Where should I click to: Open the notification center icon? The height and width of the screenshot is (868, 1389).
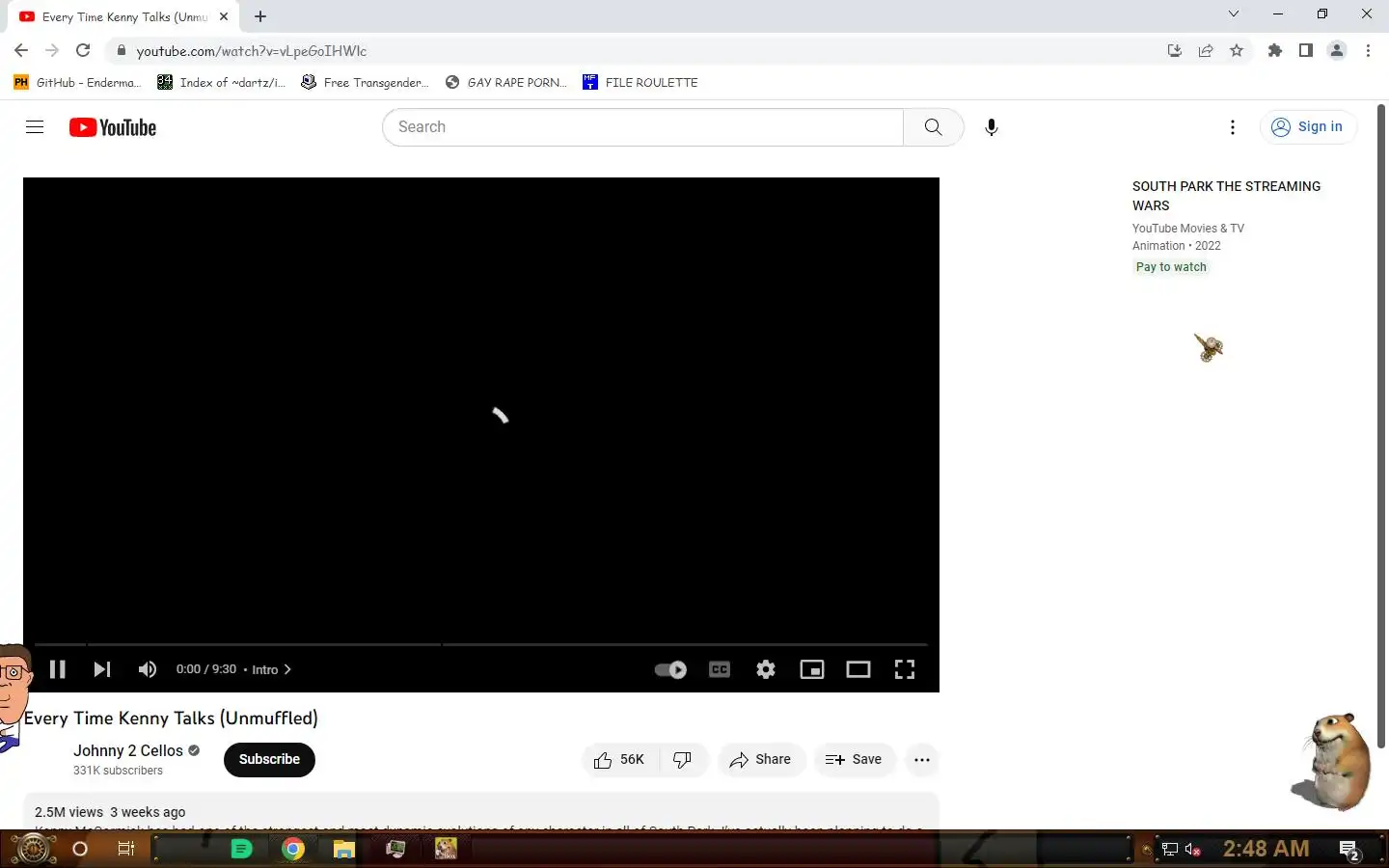[x=1349, y=850]
